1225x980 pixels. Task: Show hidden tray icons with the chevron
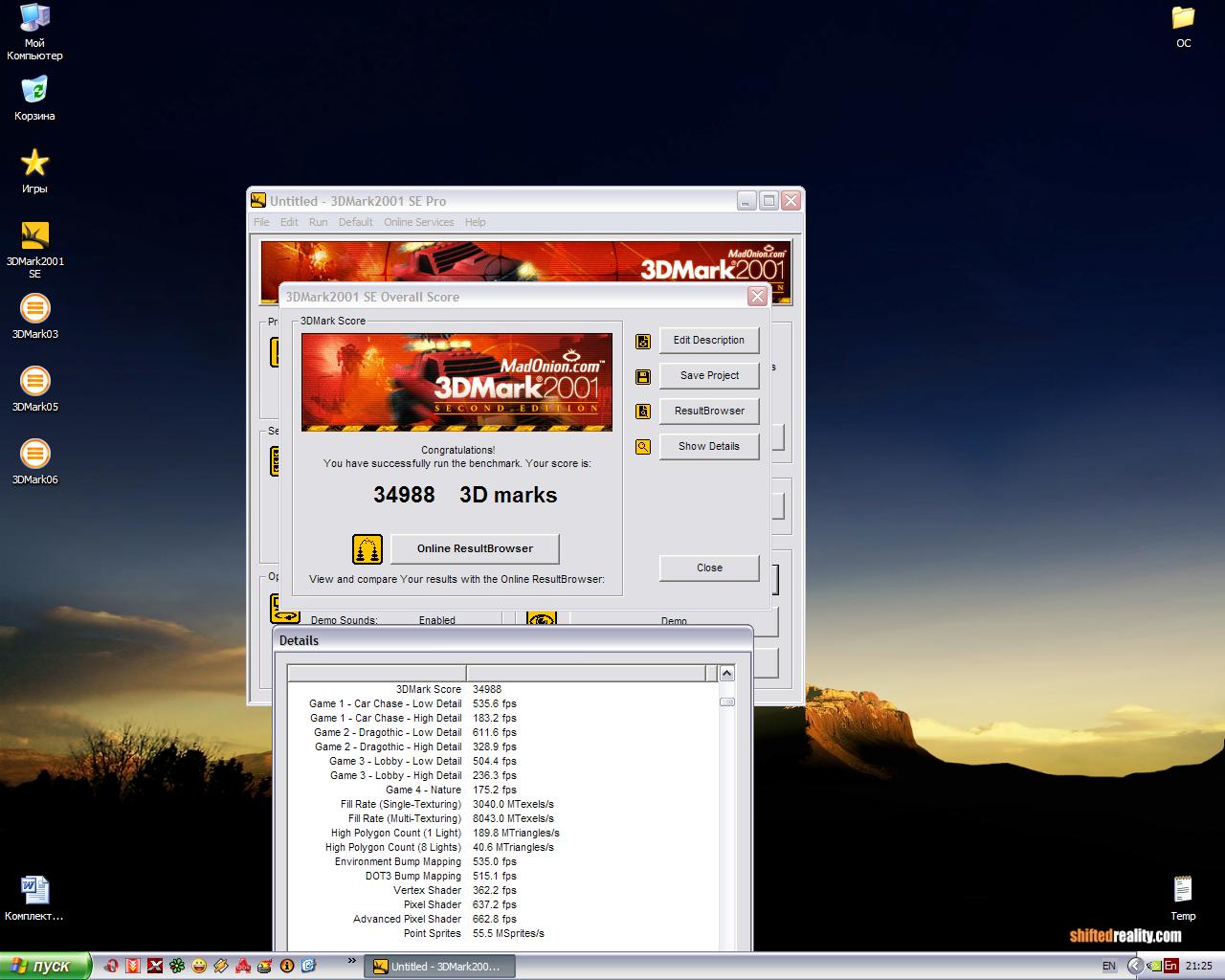1135,967
